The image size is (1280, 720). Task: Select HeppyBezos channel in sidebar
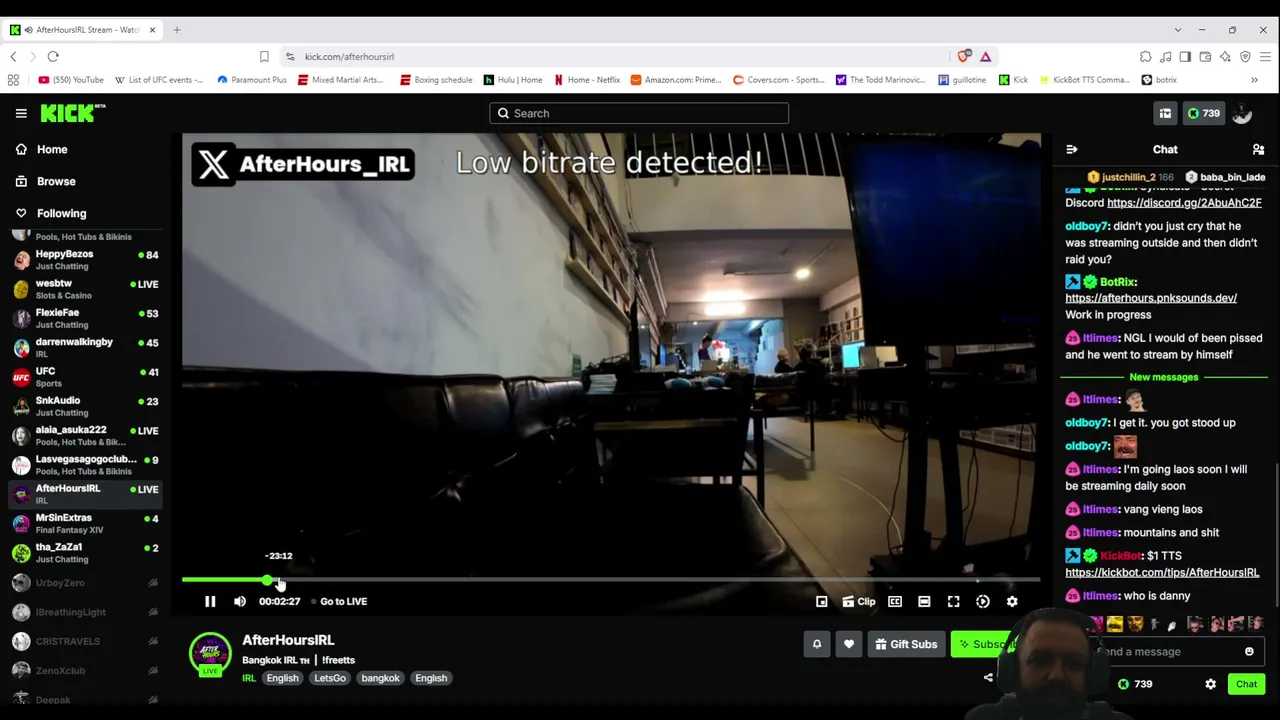click(x=87, y=260)
